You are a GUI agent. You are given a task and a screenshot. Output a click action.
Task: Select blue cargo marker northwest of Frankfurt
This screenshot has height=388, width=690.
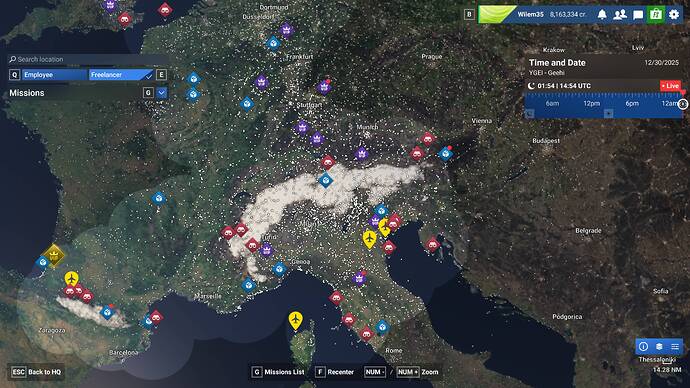point(273,43)
